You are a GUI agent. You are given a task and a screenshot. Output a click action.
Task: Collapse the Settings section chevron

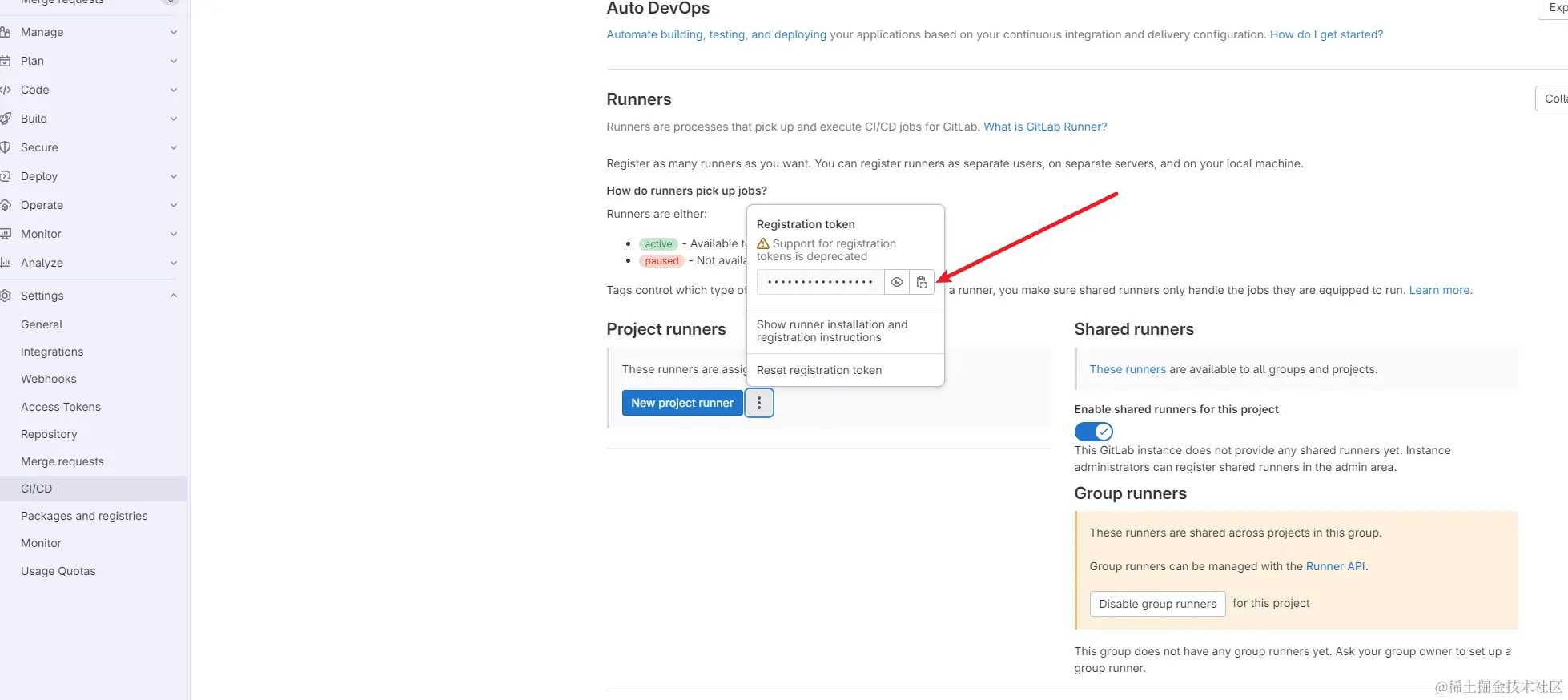pos(174,296)
